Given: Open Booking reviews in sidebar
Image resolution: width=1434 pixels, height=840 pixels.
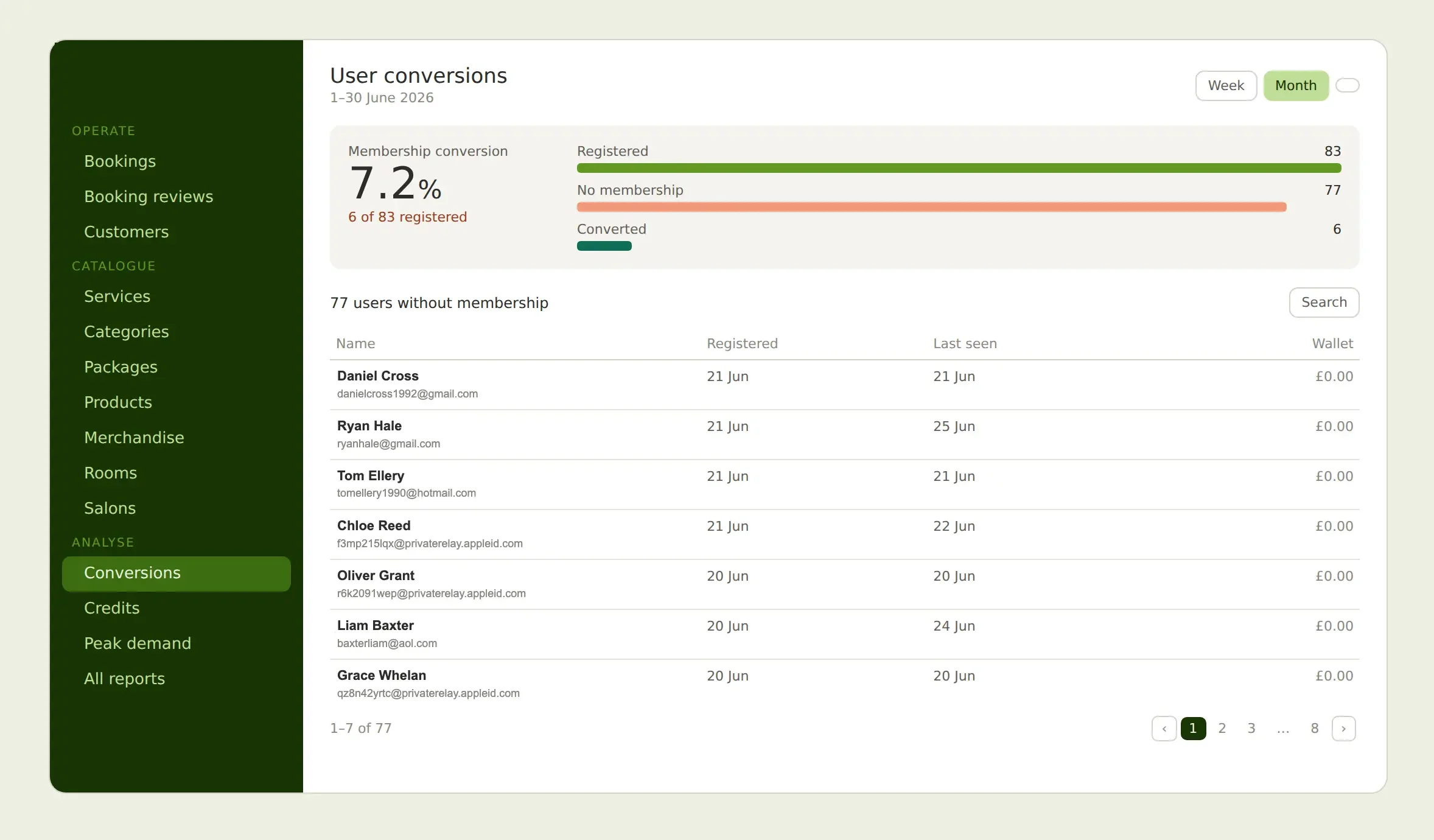Looking at the screenshot, I should pyautogui.click(x=177, y=197).
